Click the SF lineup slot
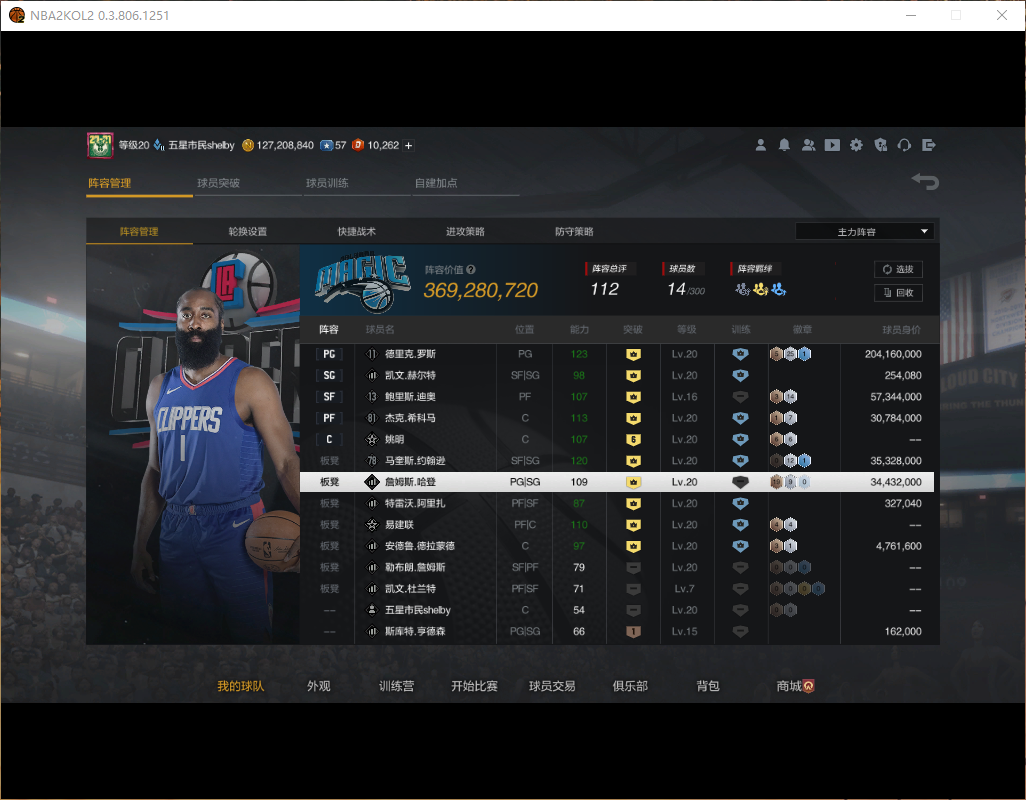The height and width of the screenshot is (800, 1026). pos(329,396)
